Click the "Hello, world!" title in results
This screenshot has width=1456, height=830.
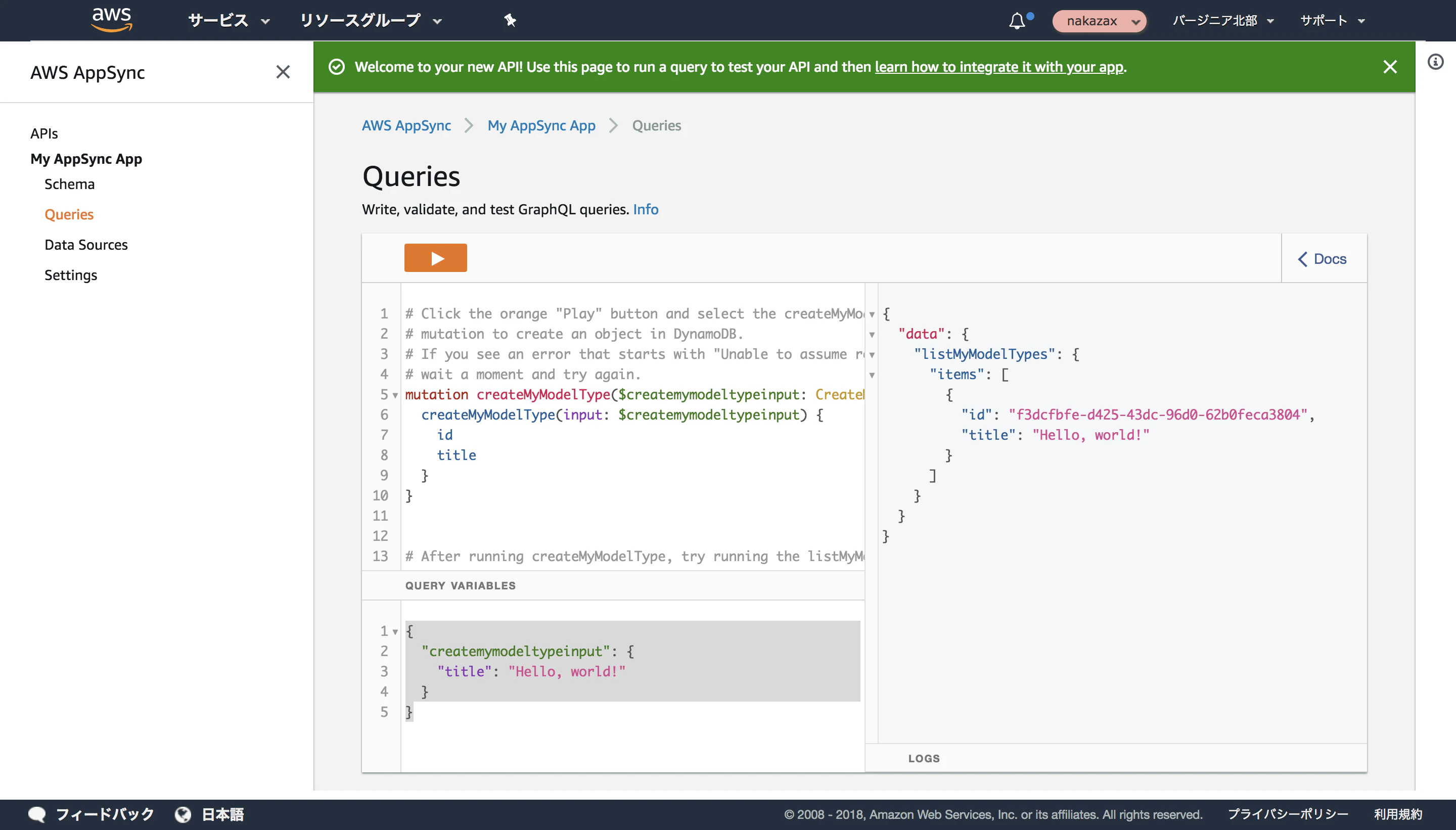pos(1091,435)
